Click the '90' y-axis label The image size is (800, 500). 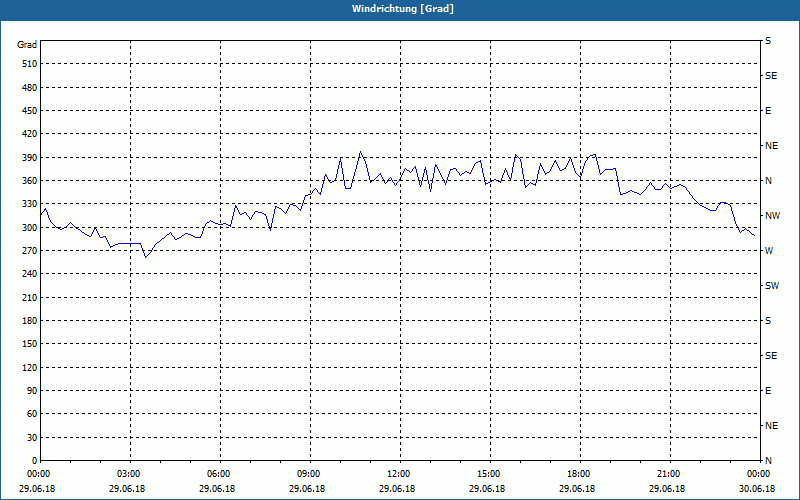point(33,391)
